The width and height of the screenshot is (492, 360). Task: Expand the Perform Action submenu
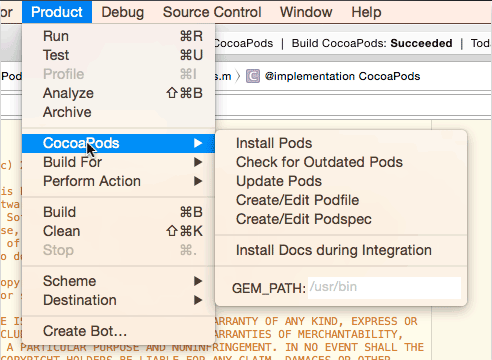pos(118,181)
